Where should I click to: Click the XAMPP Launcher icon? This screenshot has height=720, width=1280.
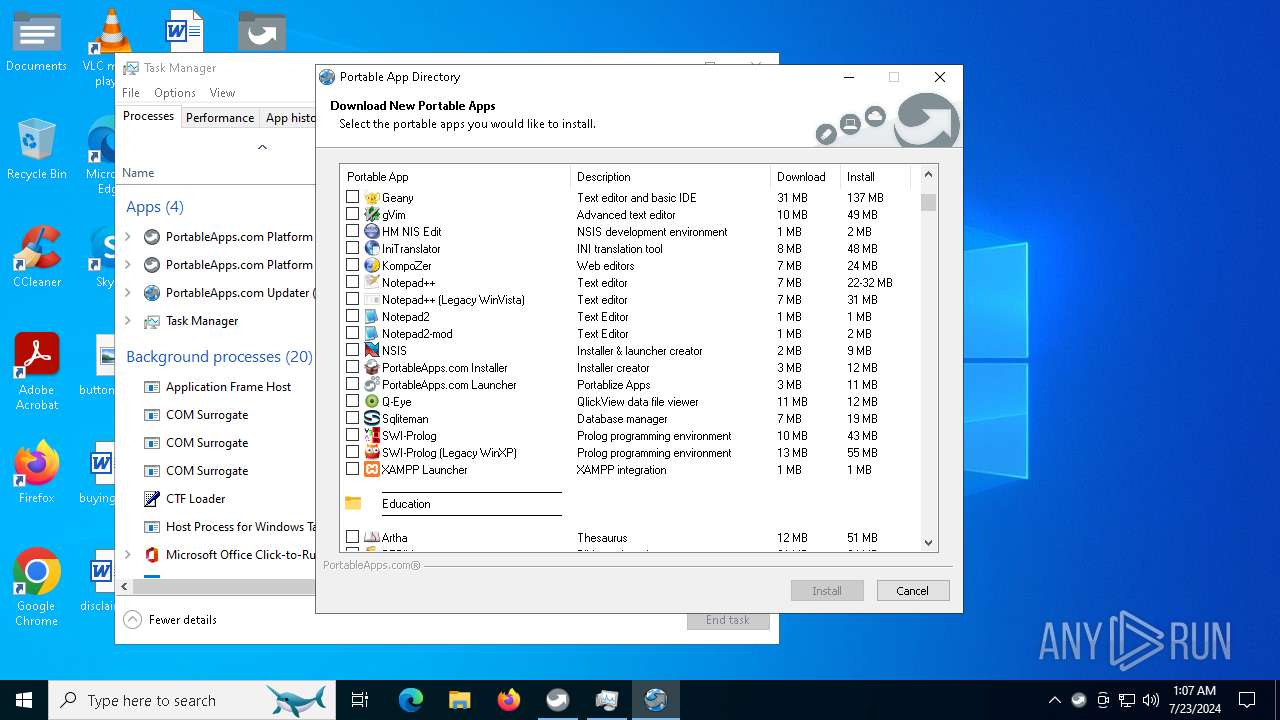(x=372, y=470)
